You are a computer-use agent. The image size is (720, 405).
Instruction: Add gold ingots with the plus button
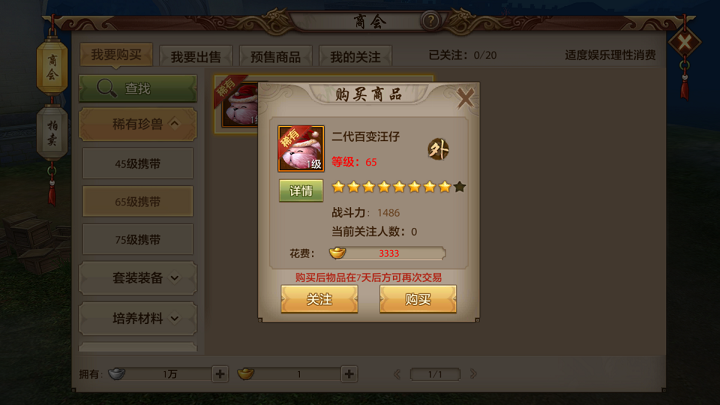[349, 374]
